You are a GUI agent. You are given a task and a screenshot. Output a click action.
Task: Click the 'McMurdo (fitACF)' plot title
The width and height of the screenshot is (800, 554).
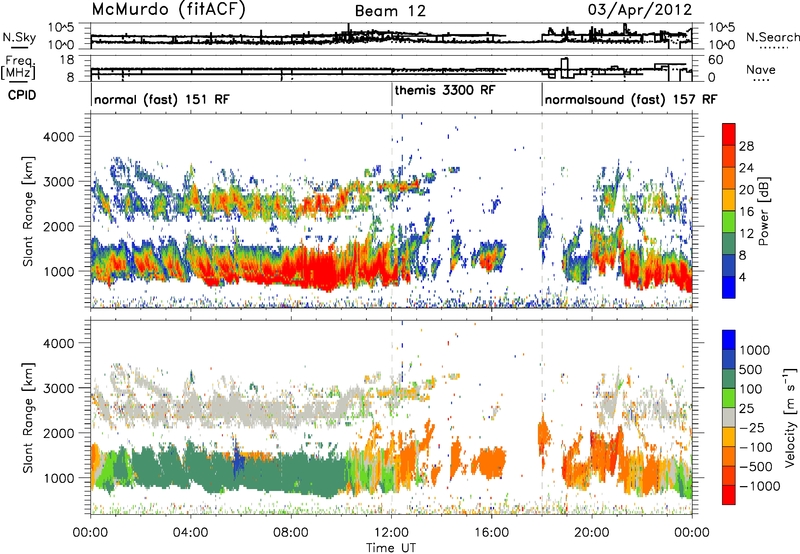click(168, 10)
